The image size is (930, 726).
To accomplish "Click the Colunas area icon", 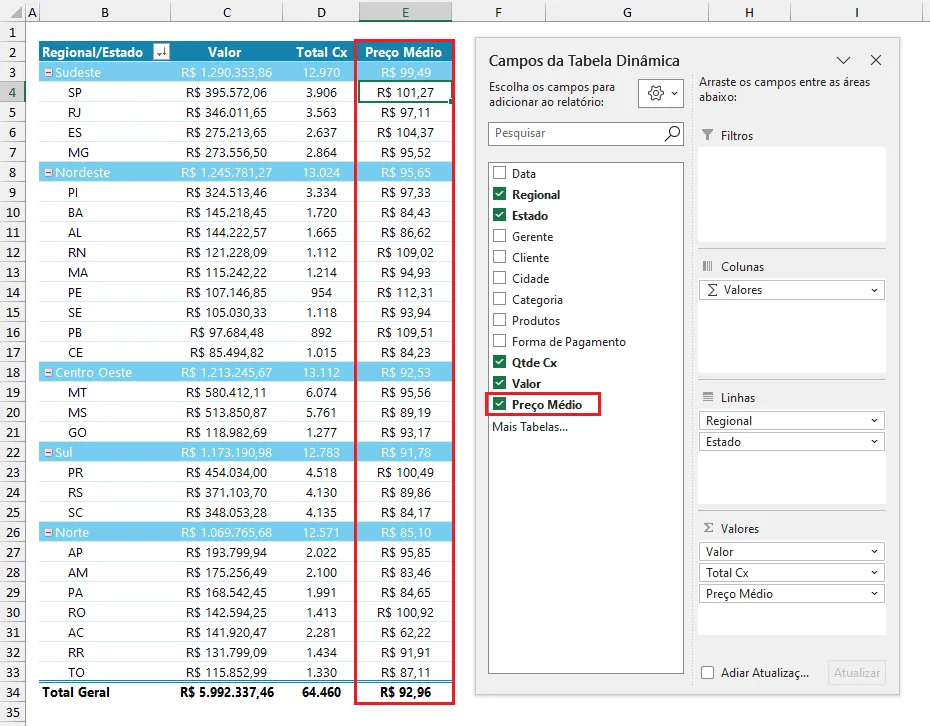I will (708, 266).
